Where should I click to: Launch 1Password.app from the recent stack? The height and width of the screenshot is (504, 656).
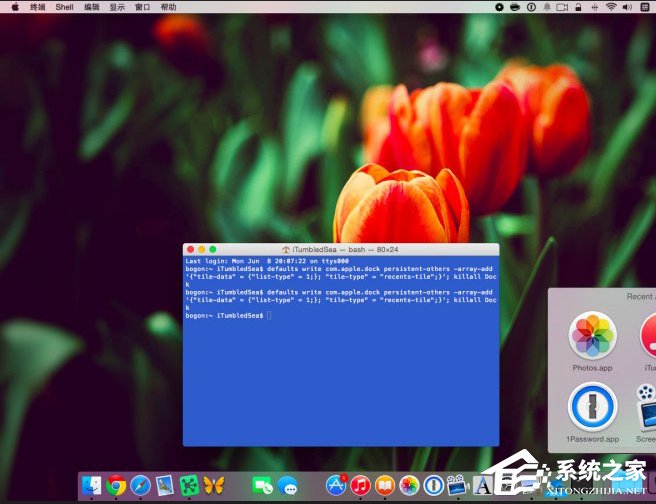(x=592, y=408)
